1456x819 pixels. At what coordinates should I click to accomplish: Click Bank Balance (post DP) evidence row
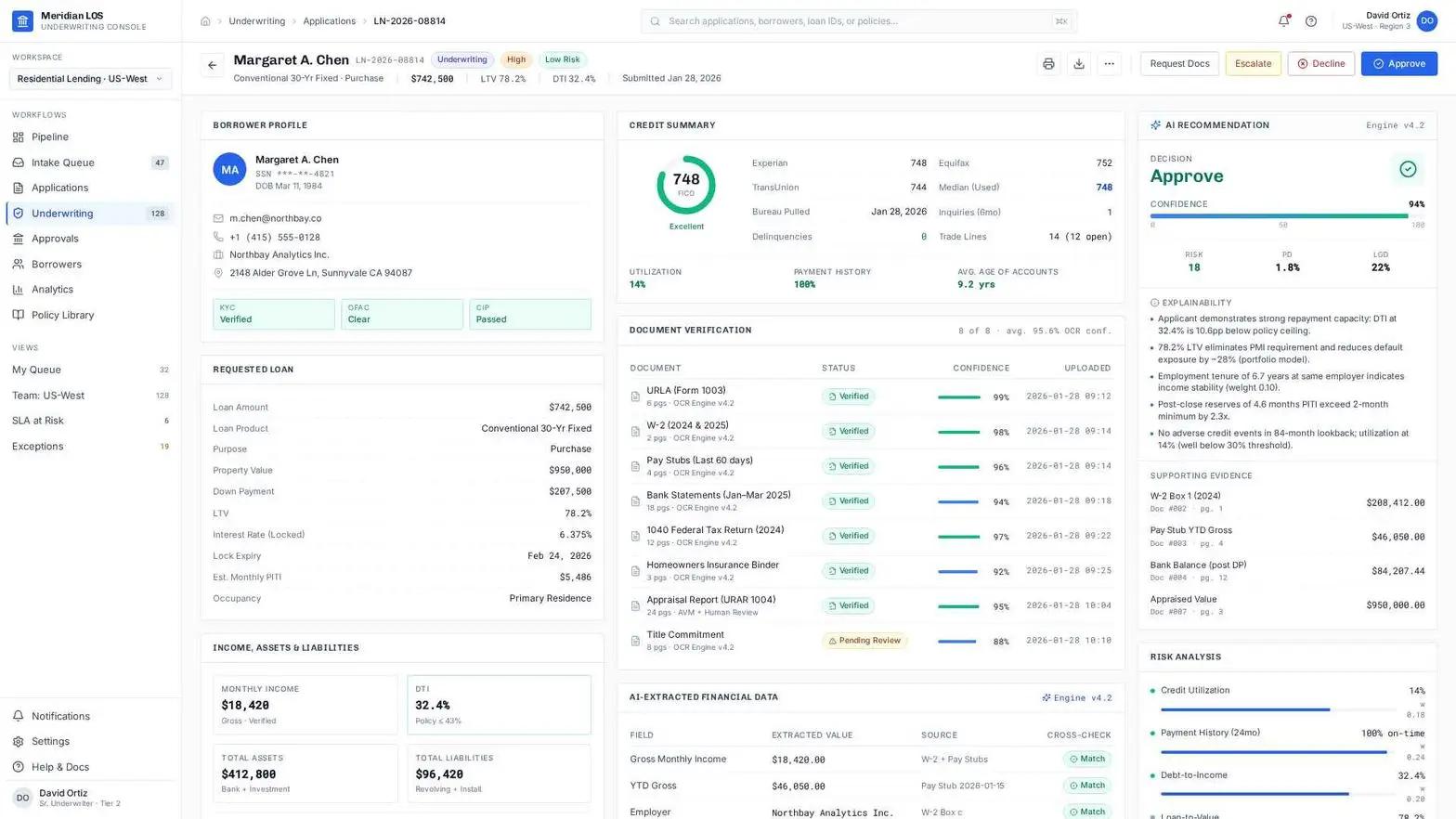tap(1287, 570)
